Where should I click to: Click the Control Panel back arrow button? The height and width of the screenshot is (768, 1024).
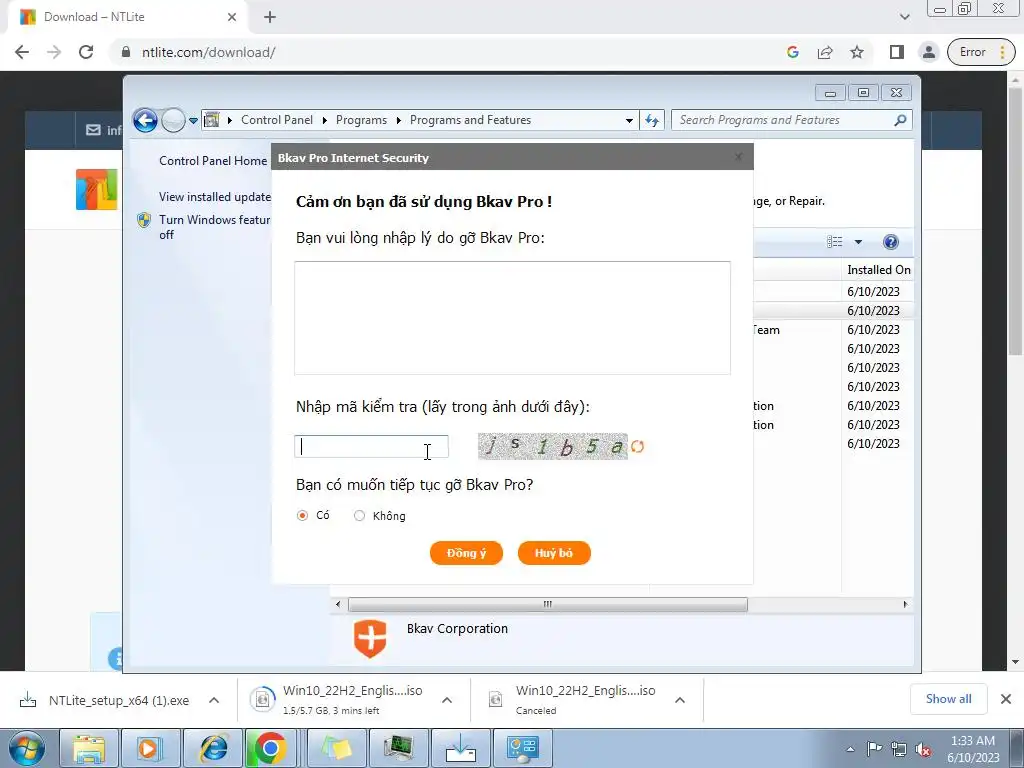pos(145,120)
